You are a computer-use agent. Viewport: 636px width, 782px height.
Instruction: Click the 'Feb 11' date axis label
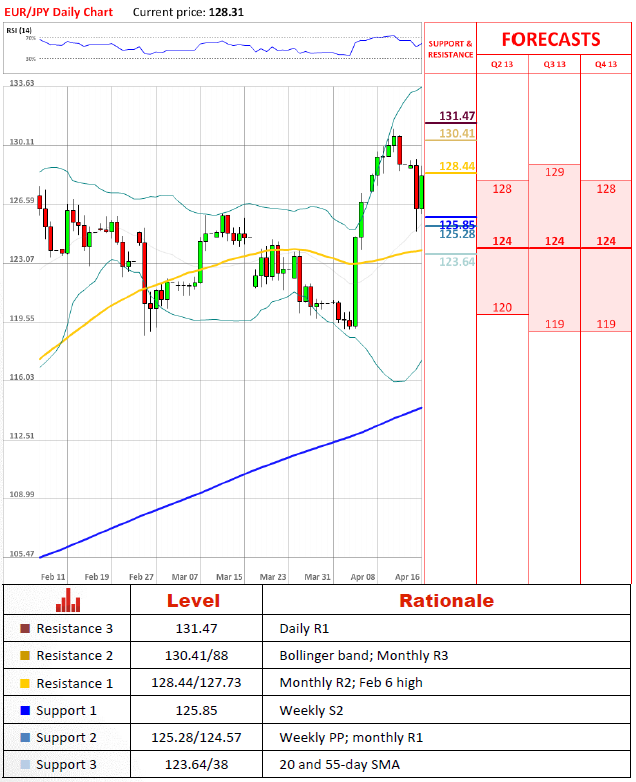[53, 577]
